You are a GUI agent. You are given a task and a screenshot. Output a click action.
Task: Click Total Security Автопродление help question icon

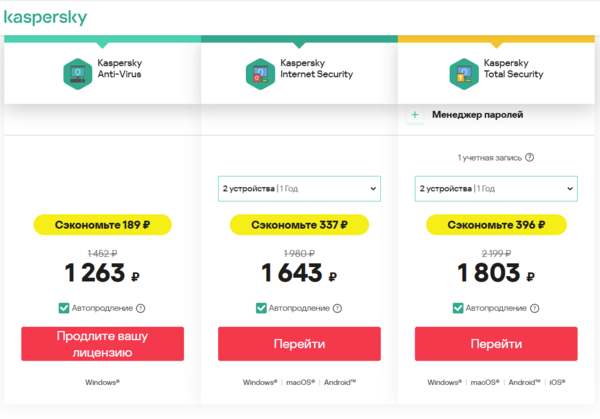click(534, 309)
